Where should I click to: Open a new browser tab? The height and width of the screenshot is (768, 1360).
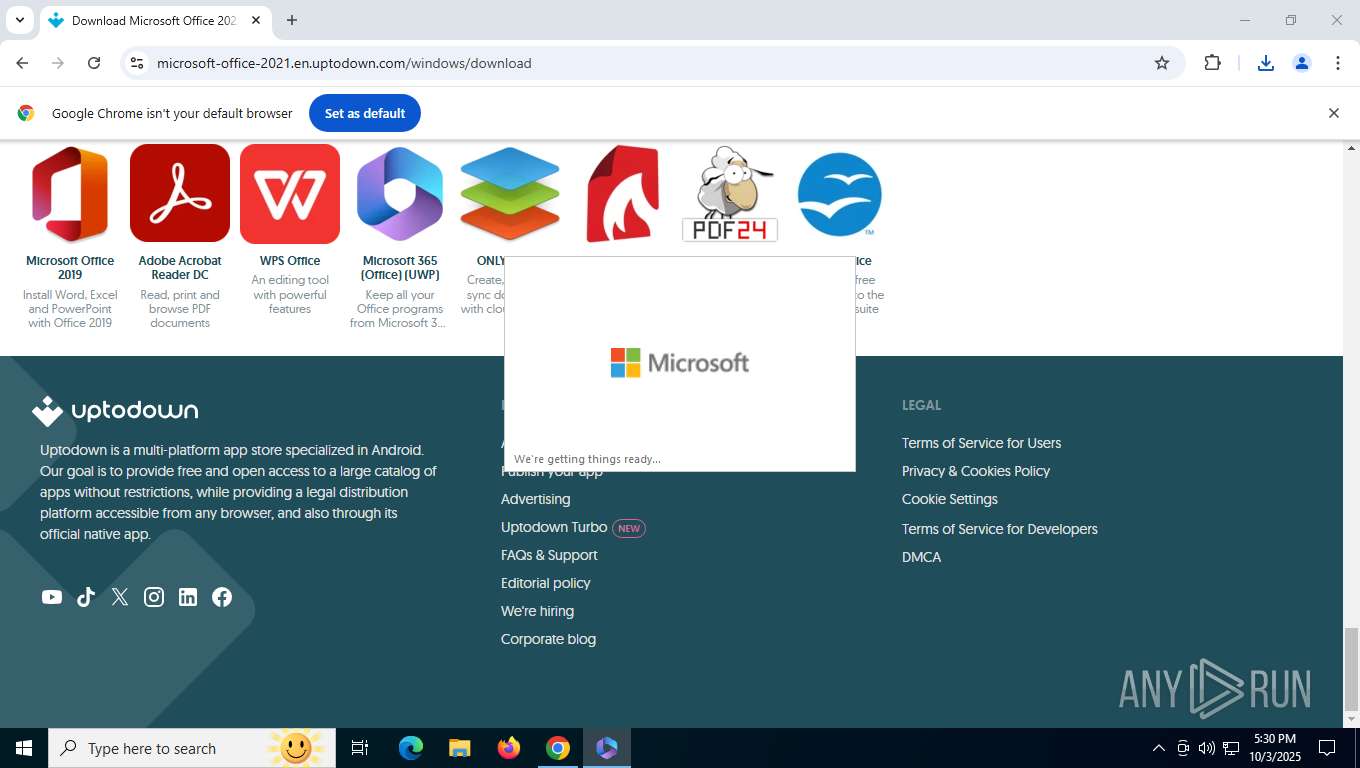[x=292, y=20]
